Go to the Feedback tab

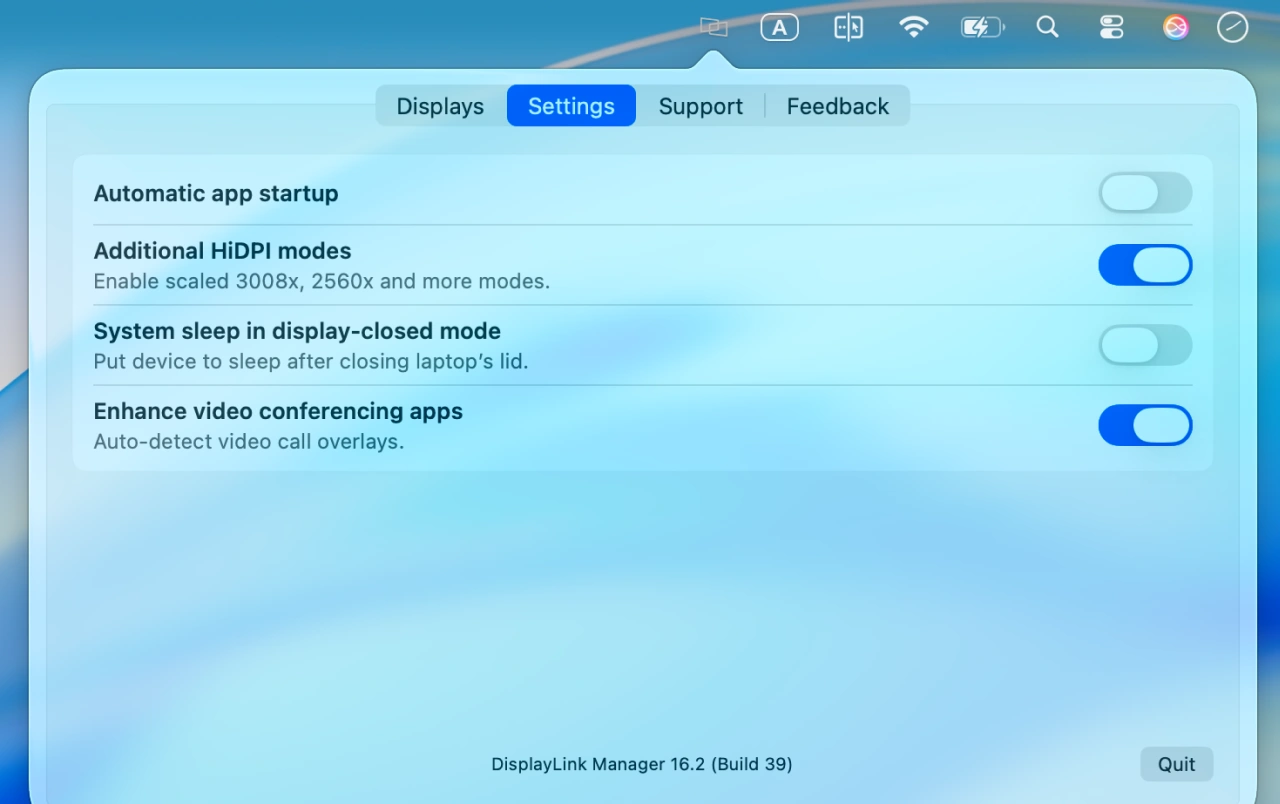[838, 106]
